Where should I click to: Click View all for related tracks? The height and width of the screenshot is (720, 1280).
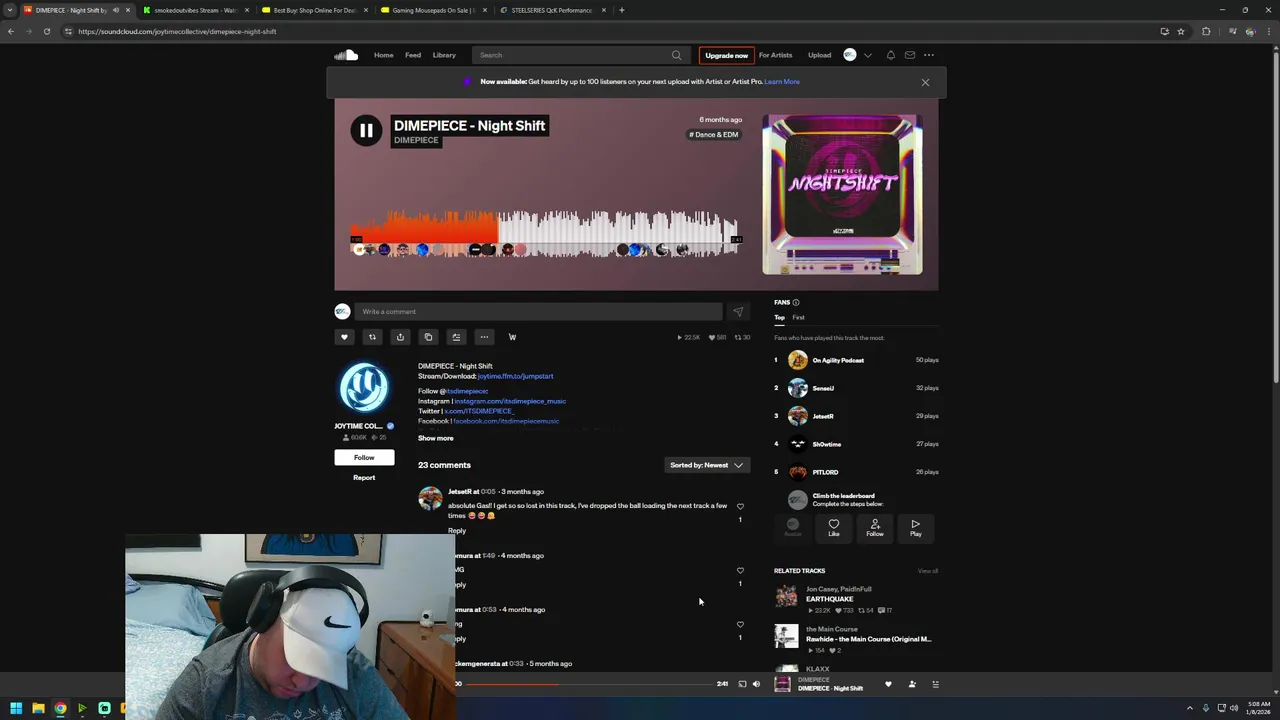[x=928, y=571]
